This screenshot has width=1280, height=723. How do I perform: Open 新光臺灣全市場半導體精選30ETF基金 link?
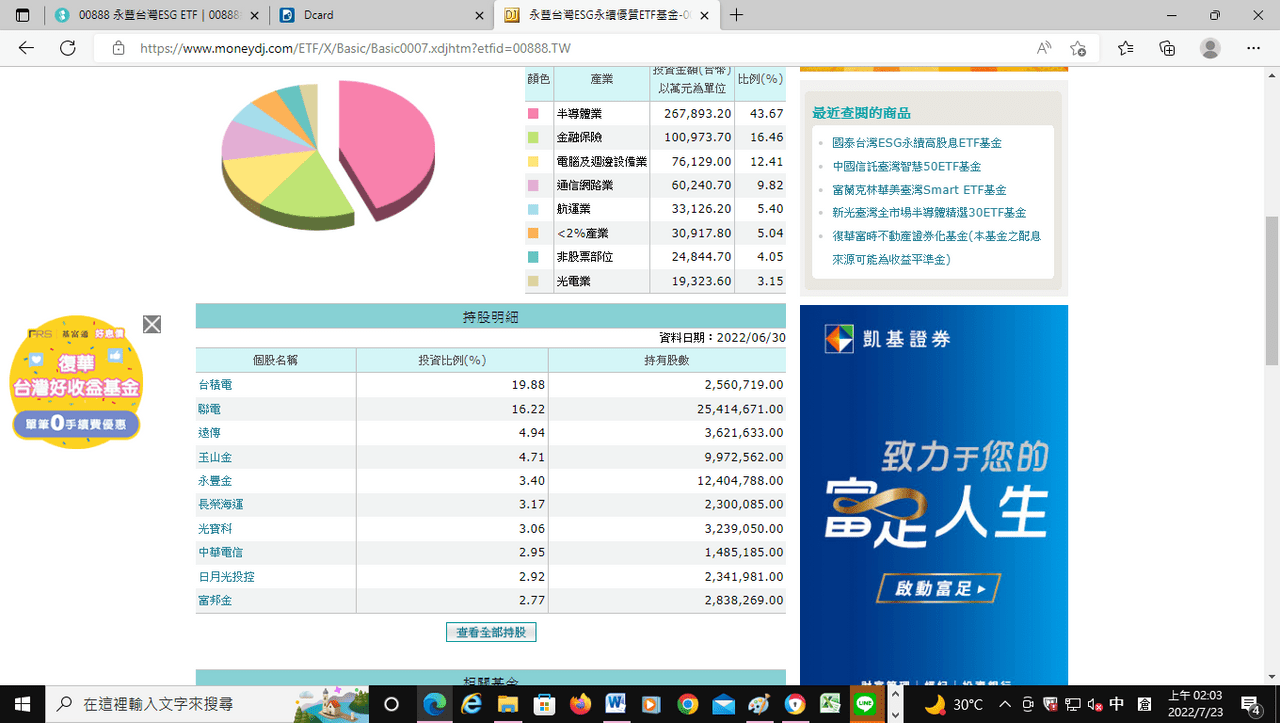(929, 212)
